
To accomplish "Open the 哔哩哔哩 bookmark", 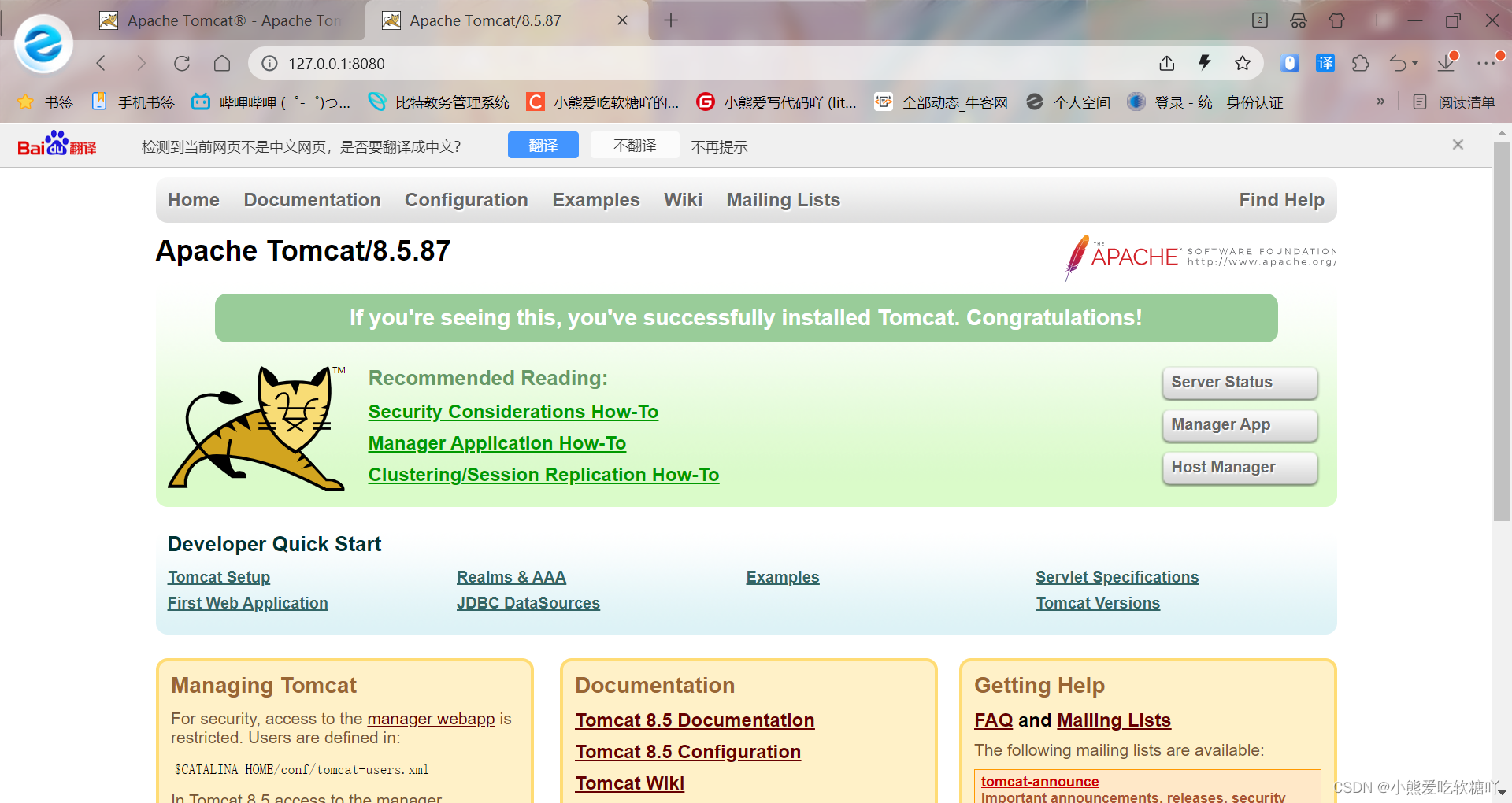I will [272, 102].
